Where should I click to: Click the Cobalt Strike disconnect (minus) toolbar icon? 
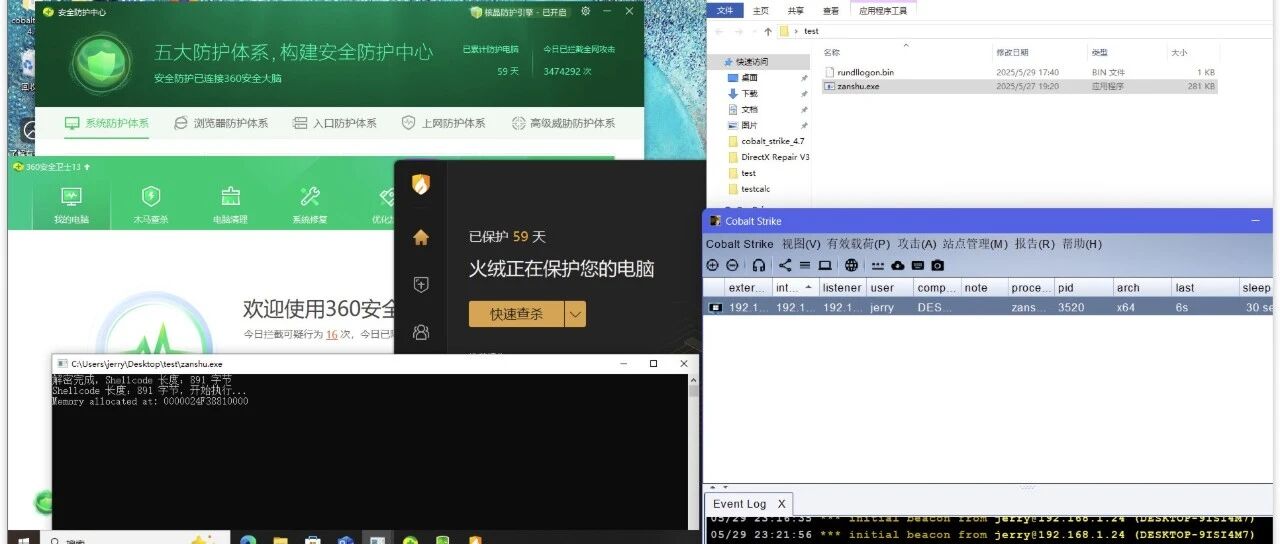(732, 265)
